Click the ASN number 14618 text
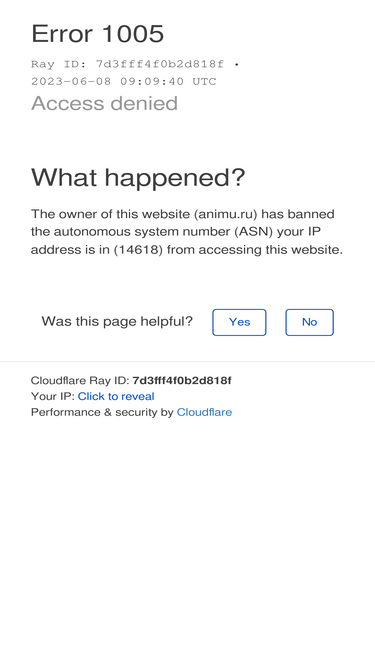The width and height of the screenshot is (375, 667). (139, 250)
